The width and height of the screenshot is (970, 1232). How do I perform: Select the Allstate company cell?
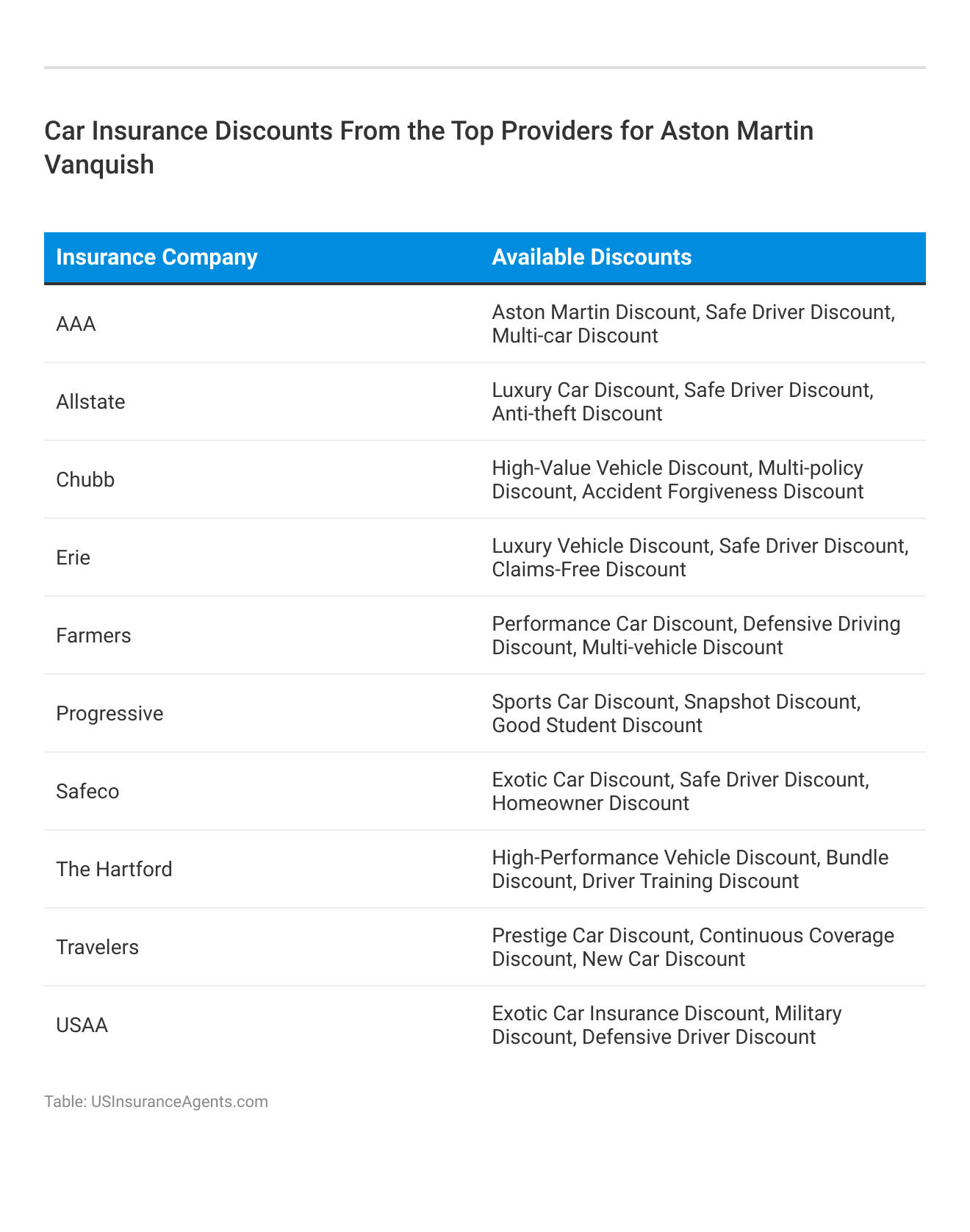click(x=90, y=402)
